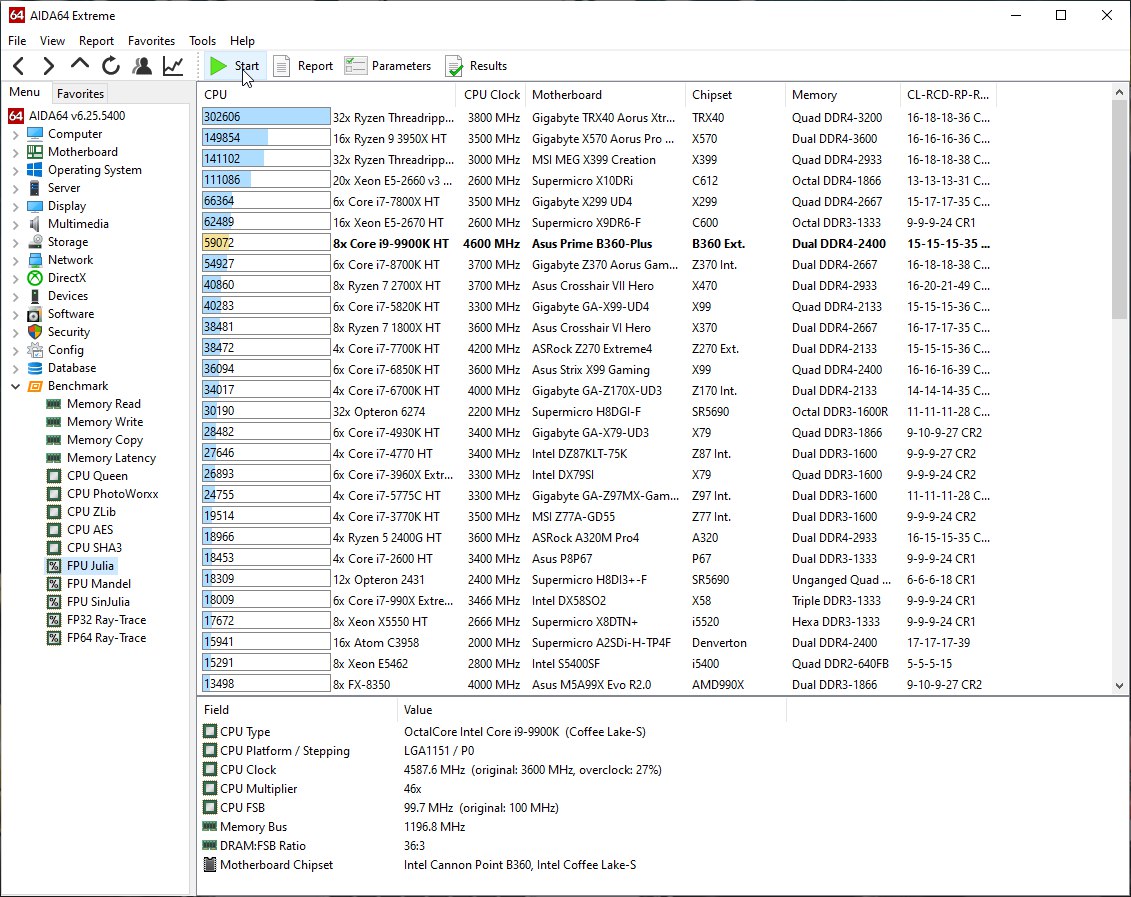Collapse the Benchmark tree node
This screenshot has height=897, width=1131.
coord(15,386)
